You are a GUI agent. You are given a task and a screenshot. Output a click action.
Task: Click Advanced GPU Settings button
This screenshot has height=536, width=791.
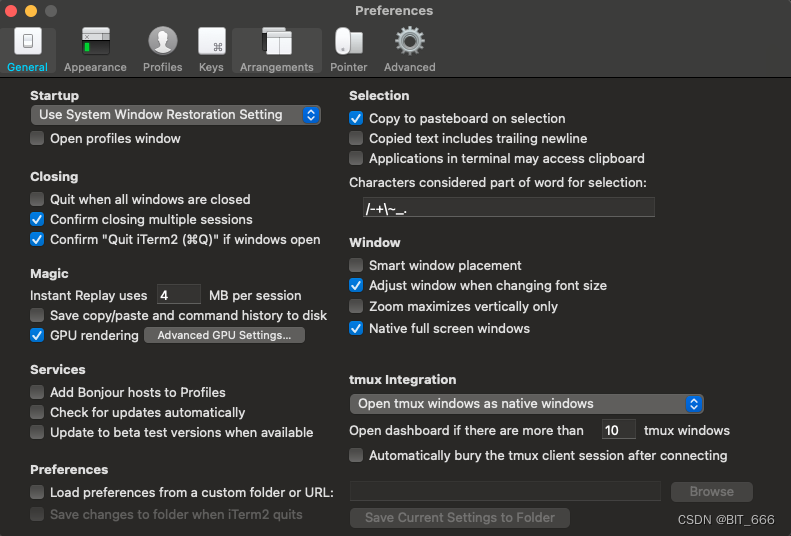coord(224,335)
